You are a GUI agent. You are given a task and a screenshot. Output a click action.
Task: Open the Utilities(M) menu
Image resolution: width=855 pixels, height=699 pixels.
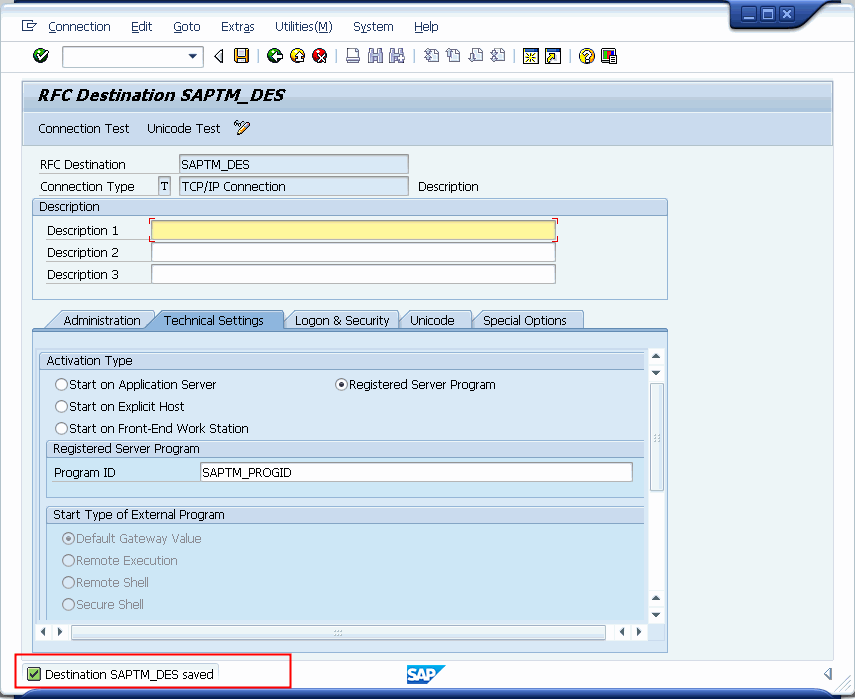click(304, 27)
